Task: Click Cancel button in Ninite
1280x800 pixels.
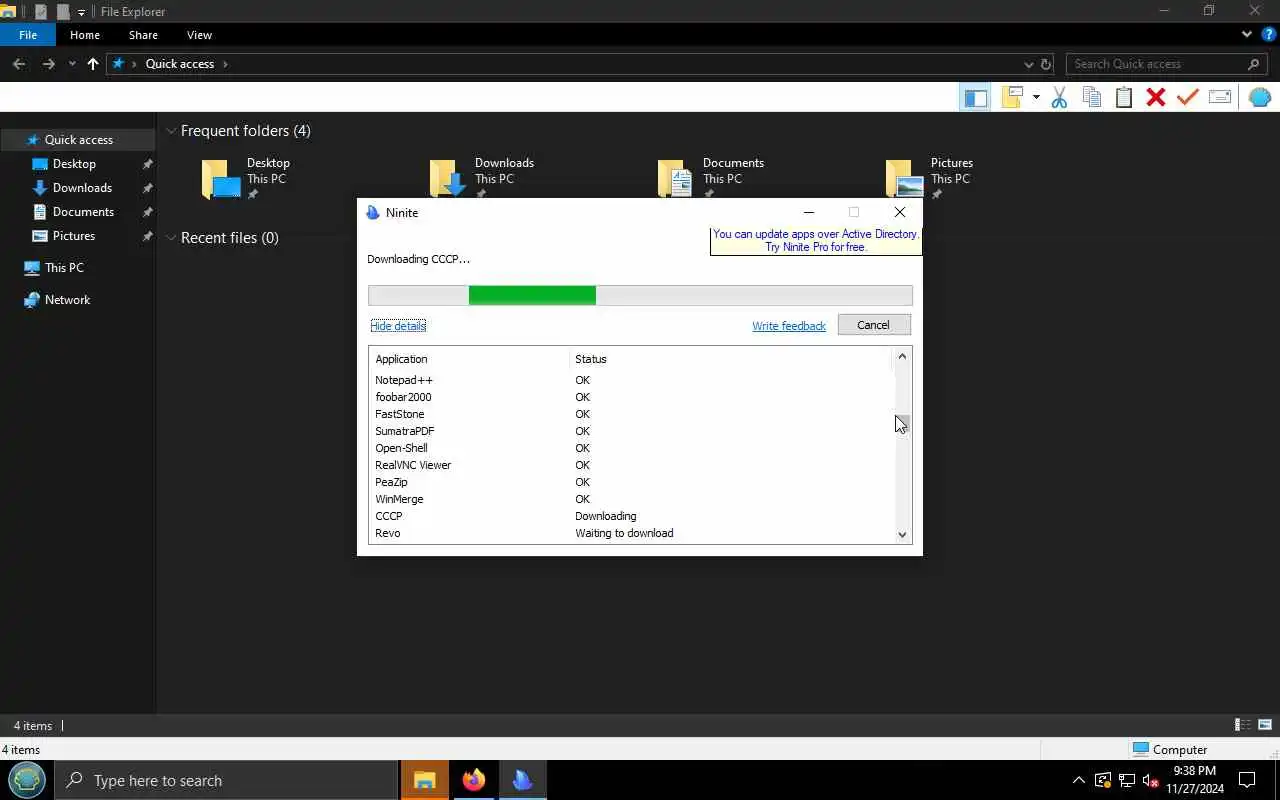Action: [x=873, y=325]
